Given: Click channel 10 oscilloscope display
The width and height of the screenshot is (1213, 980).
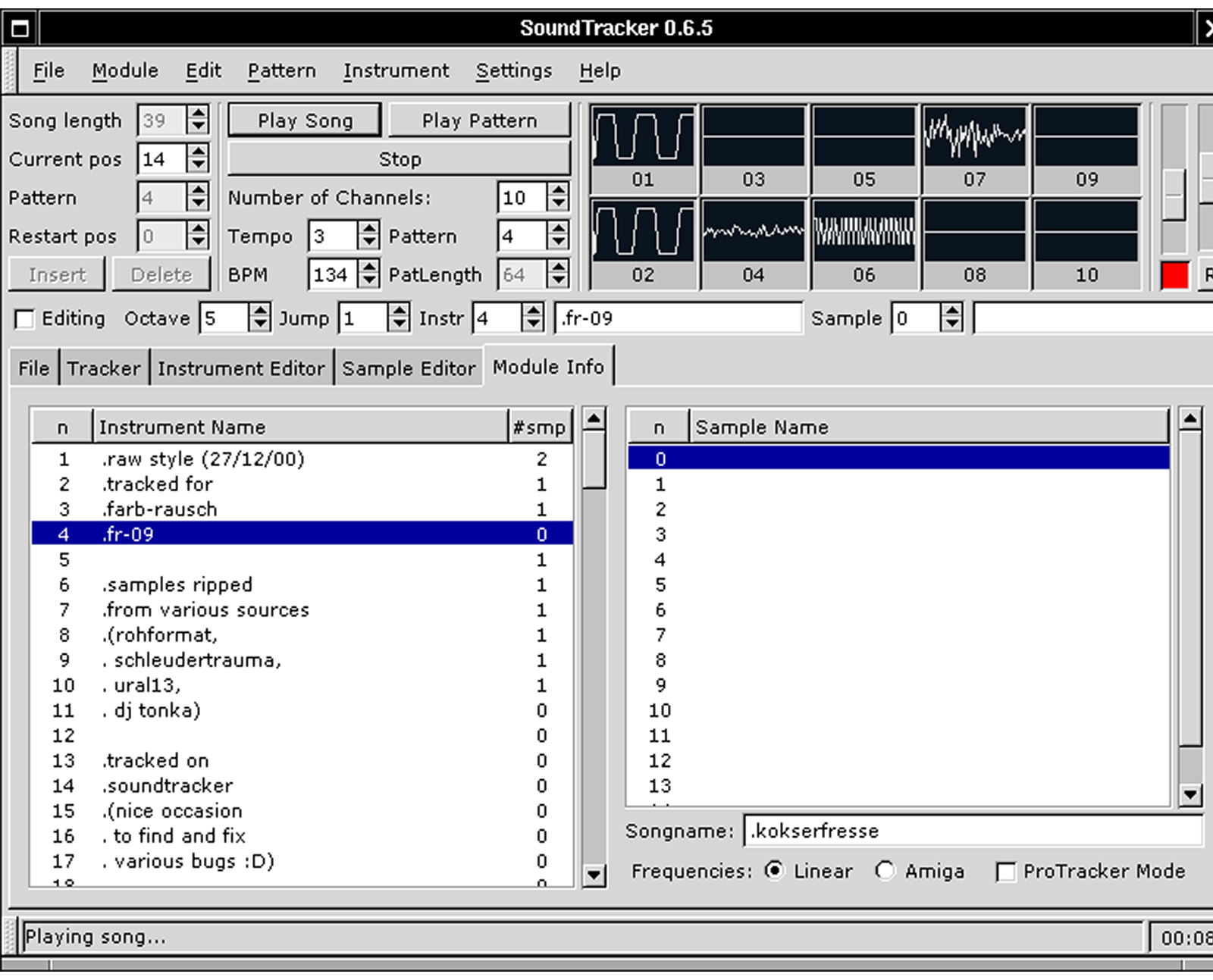Looking at the screenshot, I should click(1086, 232).
